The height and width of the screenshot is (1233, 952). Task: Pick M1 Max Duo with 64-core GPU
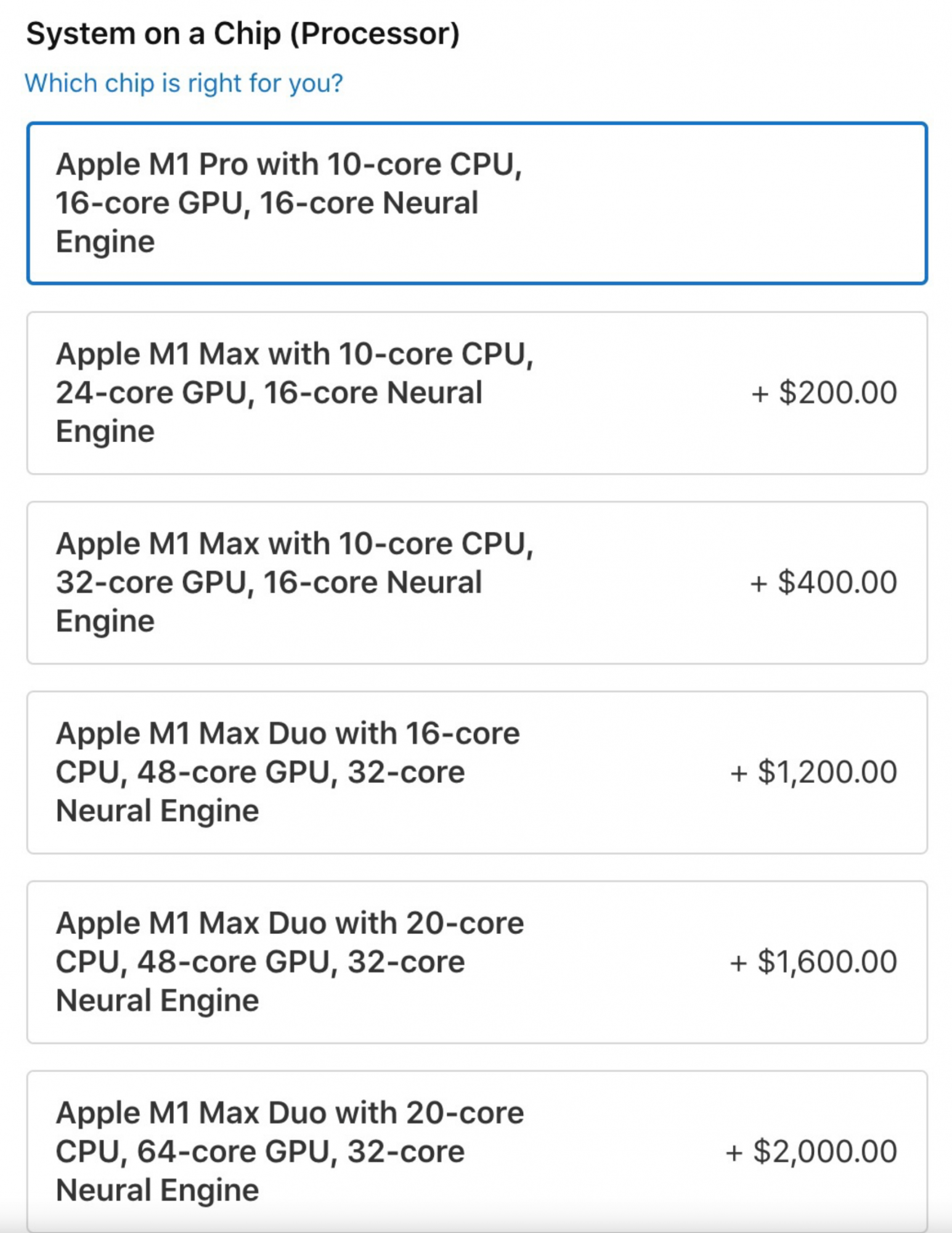(x=476, y=1150)
